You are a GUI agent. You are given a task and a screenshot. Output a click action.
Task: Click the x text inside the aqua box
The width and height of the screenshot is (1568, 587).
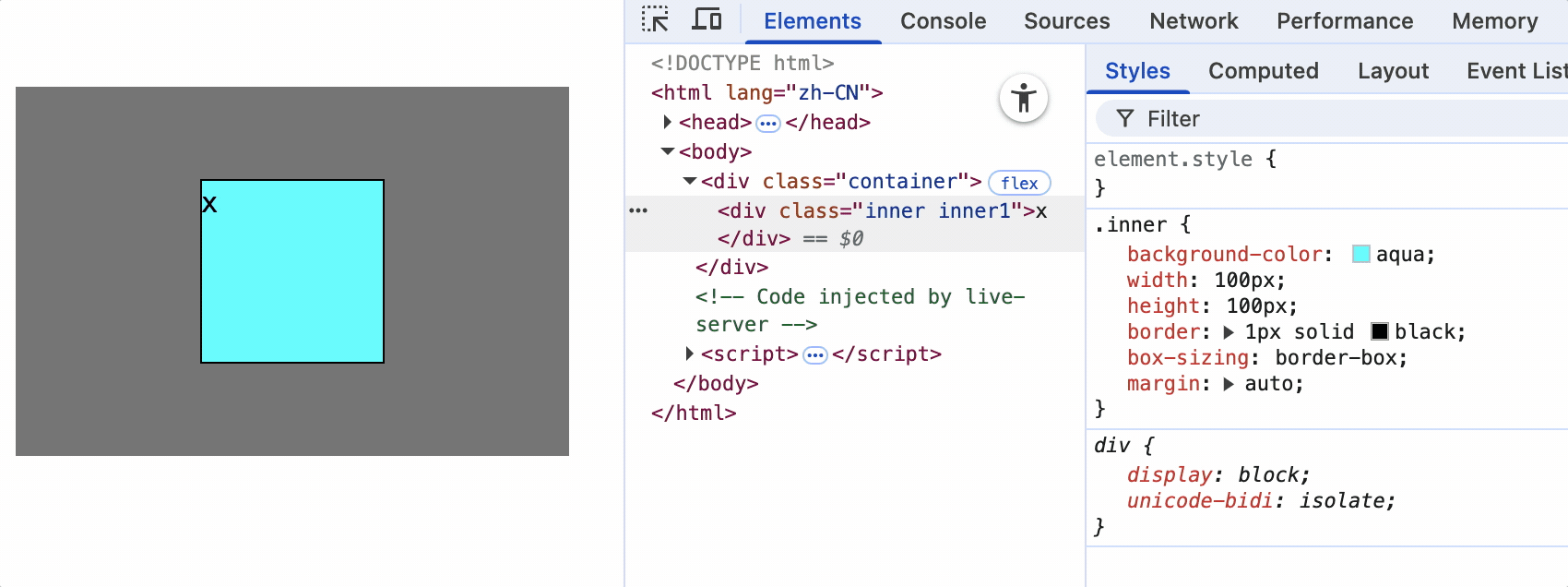tap(209, 205)
